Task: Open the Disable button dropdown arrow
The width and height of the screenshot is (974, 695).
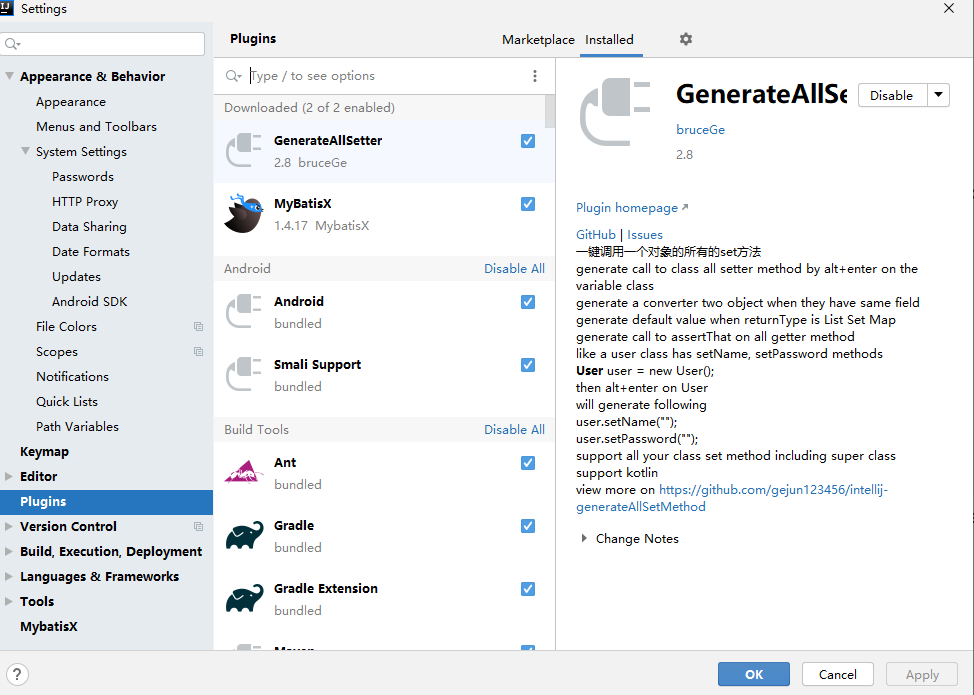Action: [938, 95]
